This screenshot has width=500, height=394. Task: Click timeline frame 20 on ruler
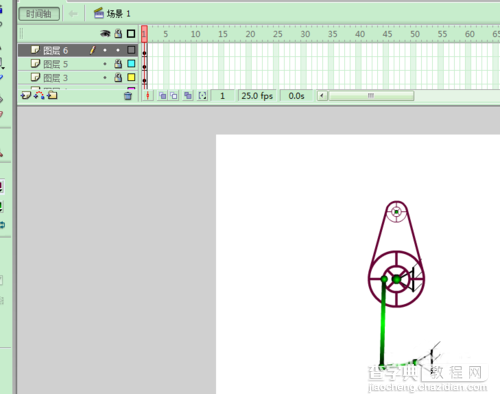[x=250, y=34]
